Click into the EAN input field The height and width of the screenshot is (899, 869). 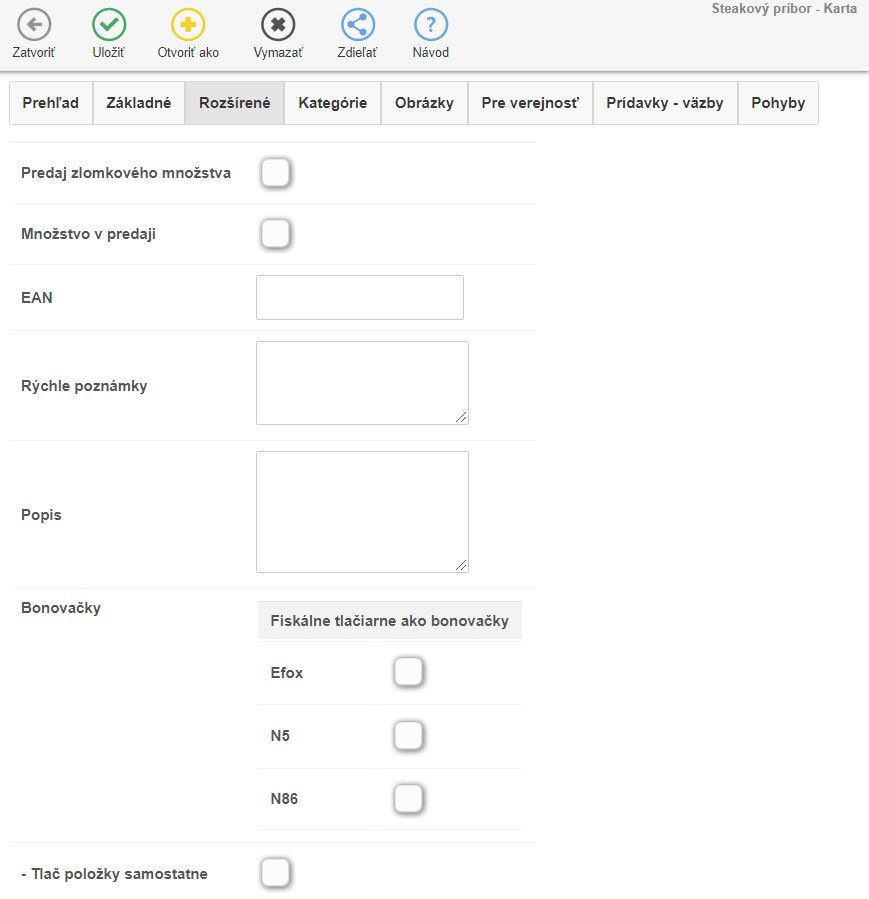pyautogui.click(x=360, y=298)
